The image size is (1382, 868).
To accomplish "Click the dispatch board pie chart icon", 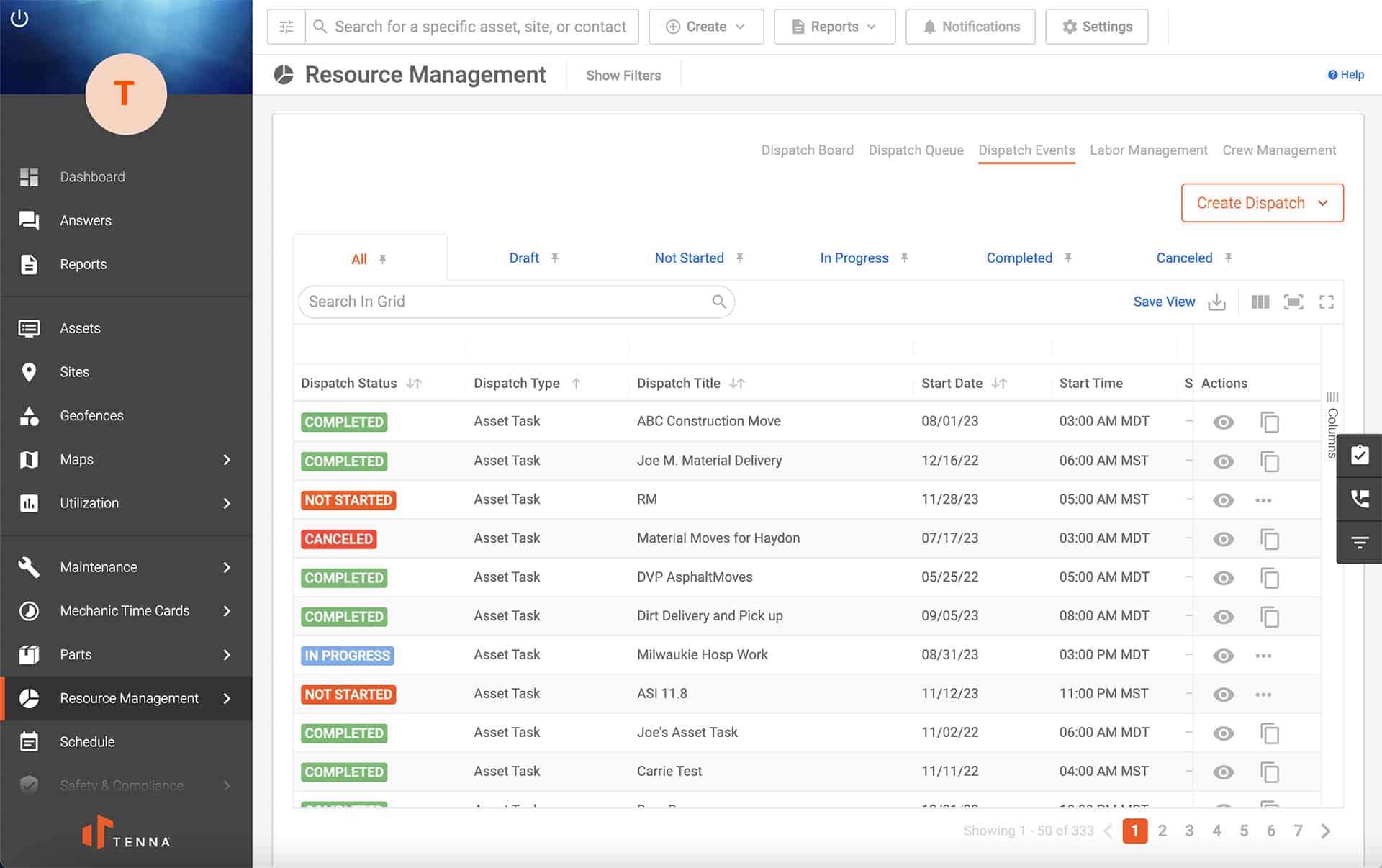I will (283, 75).
